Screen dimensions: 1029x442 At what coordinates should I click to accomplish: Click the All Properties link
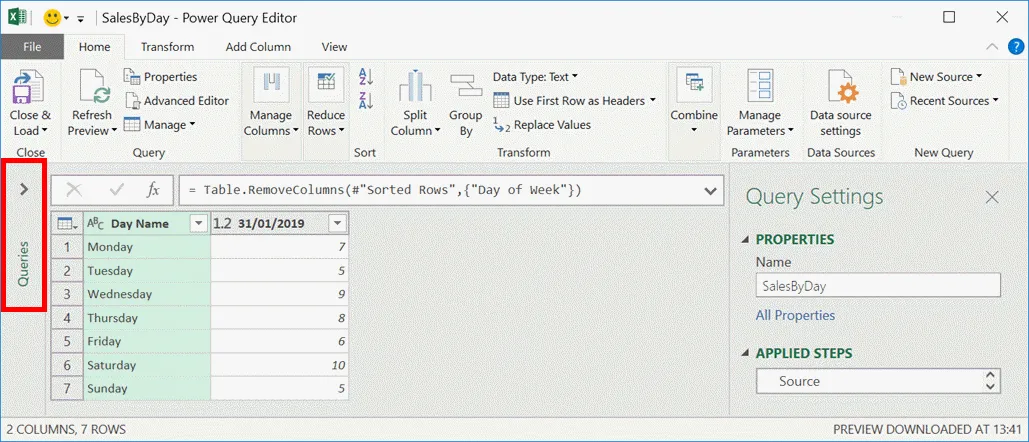795,315
